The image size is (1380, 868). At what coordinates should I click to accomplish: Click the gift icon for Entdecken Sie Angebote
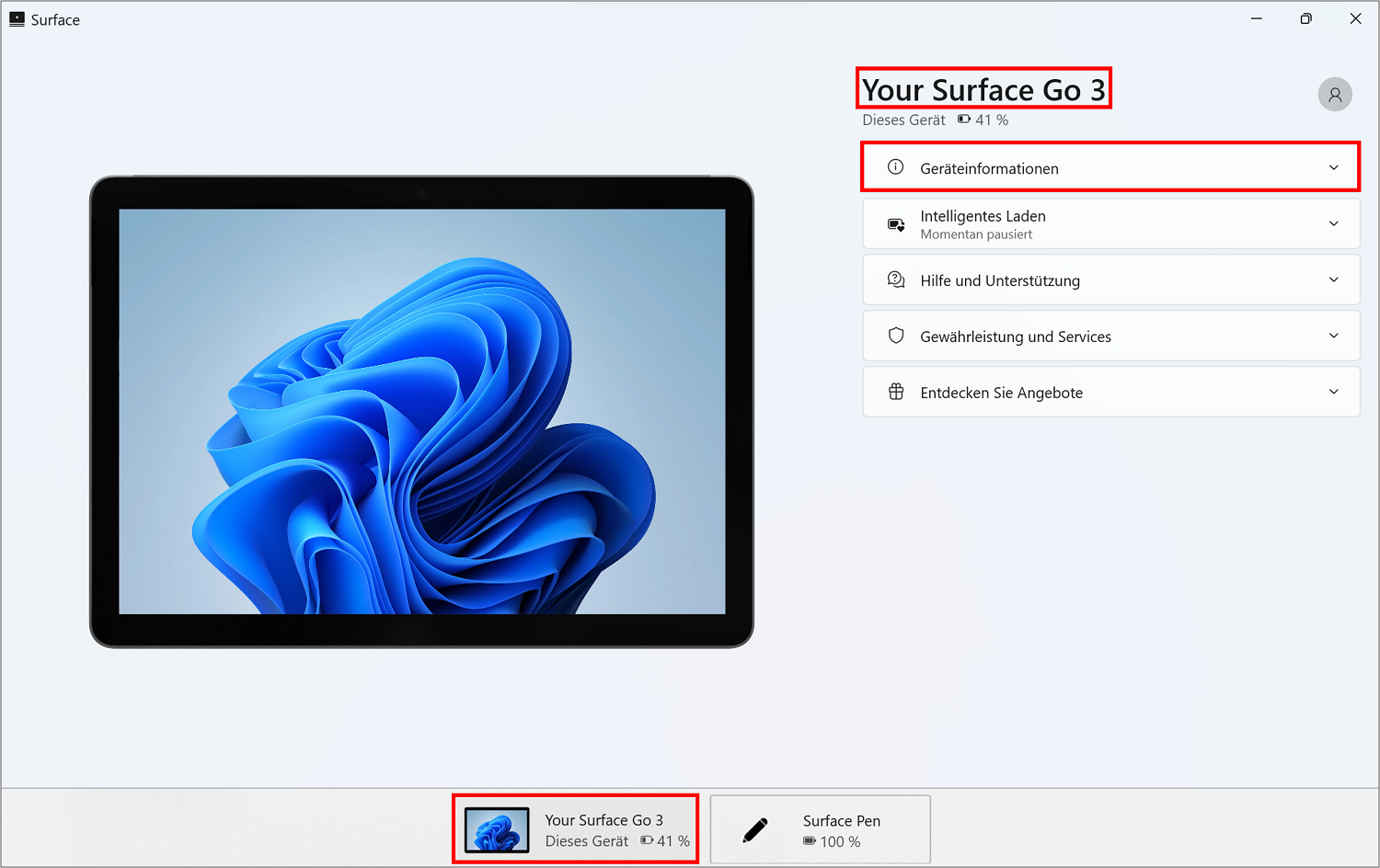pos(895,392)
